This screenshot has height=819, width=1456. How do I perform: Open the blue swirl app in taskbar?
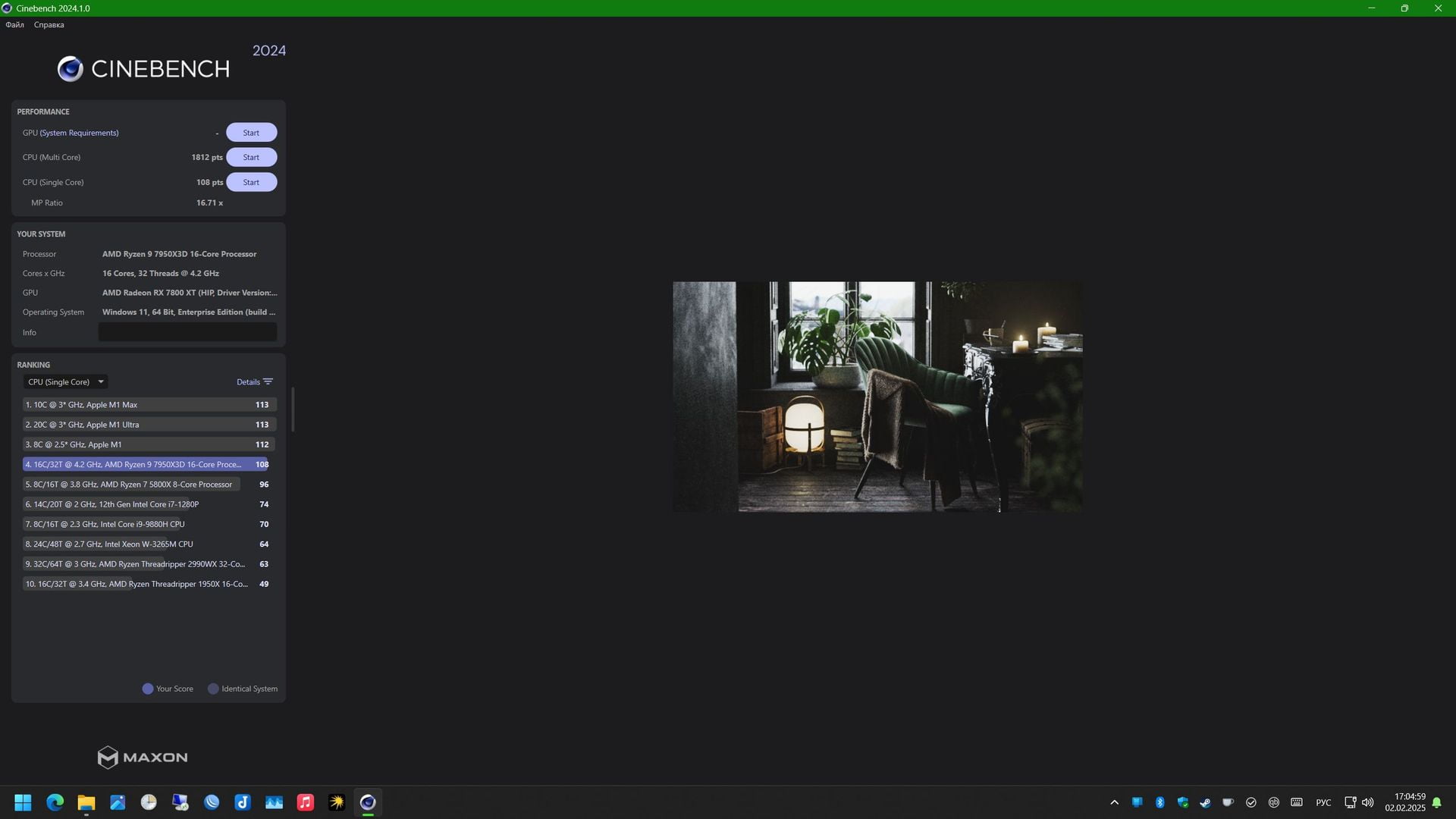click(x=212, y=802)
